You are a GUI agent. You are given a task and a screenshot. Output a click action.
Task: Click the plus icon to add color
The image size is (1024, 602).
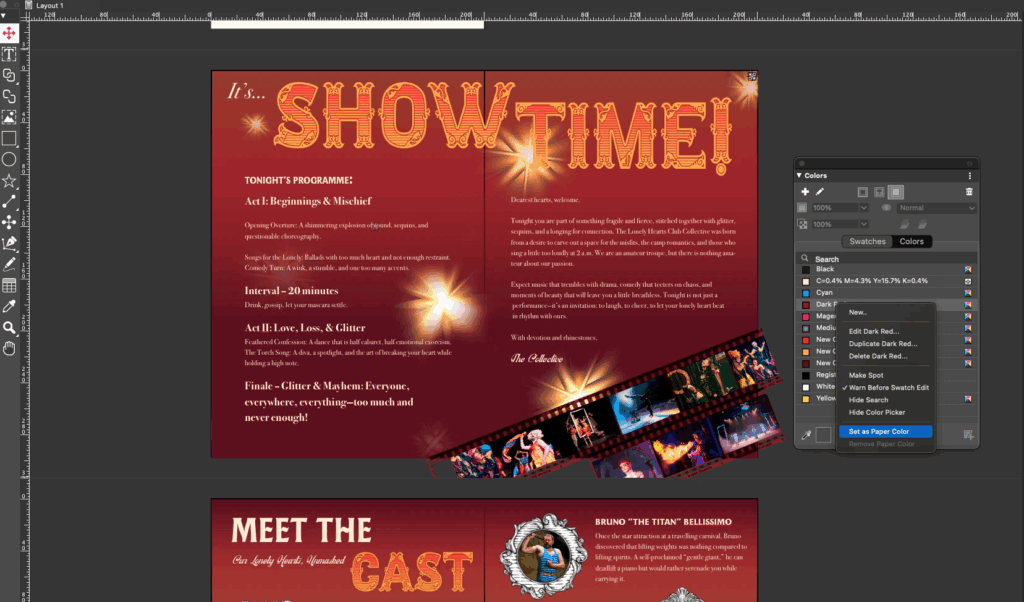tap(805, 191)
